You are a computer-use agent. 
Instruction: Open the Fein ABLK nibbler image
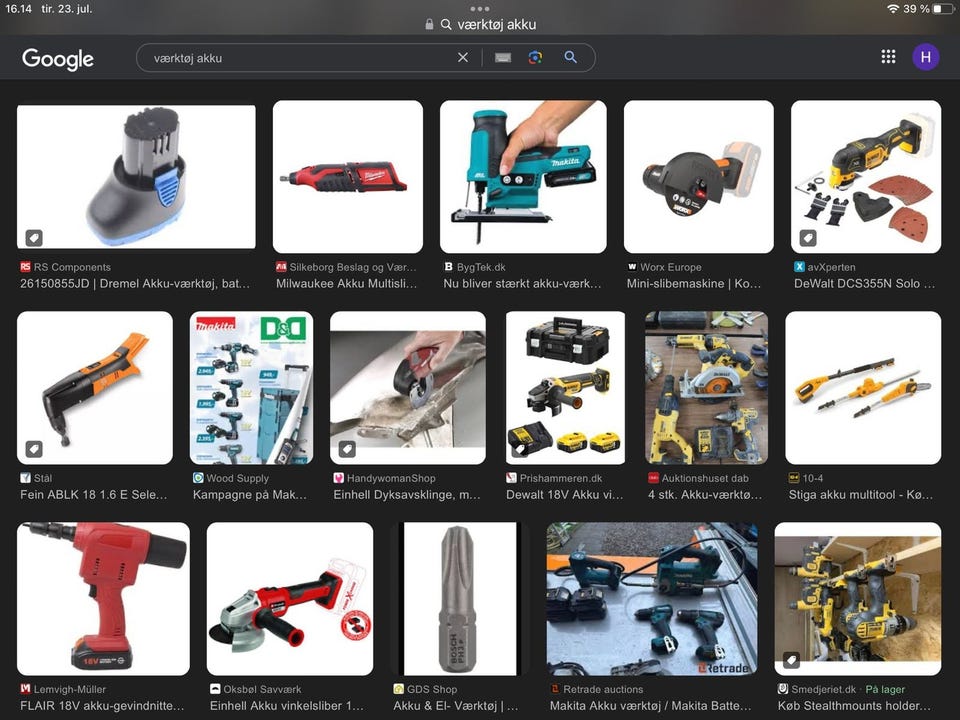click(95, 388)
